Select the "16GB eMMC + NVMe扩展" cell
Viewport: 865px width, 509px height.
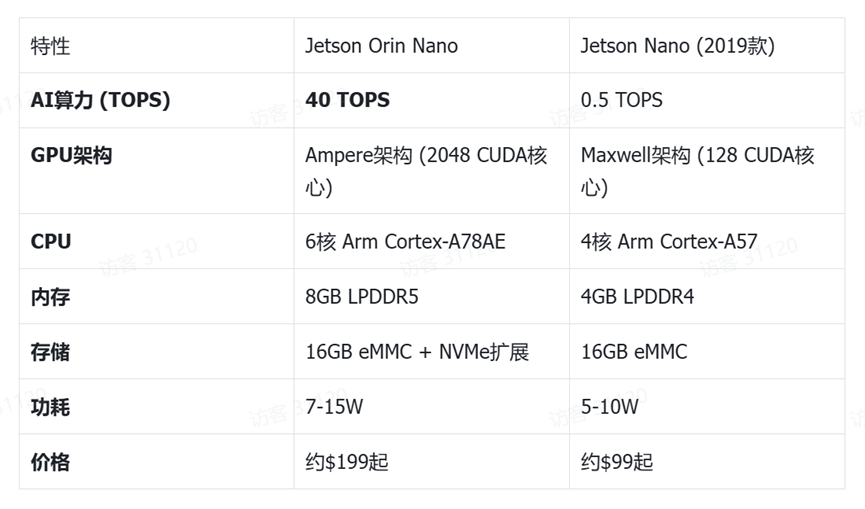(x=417, y=352)
